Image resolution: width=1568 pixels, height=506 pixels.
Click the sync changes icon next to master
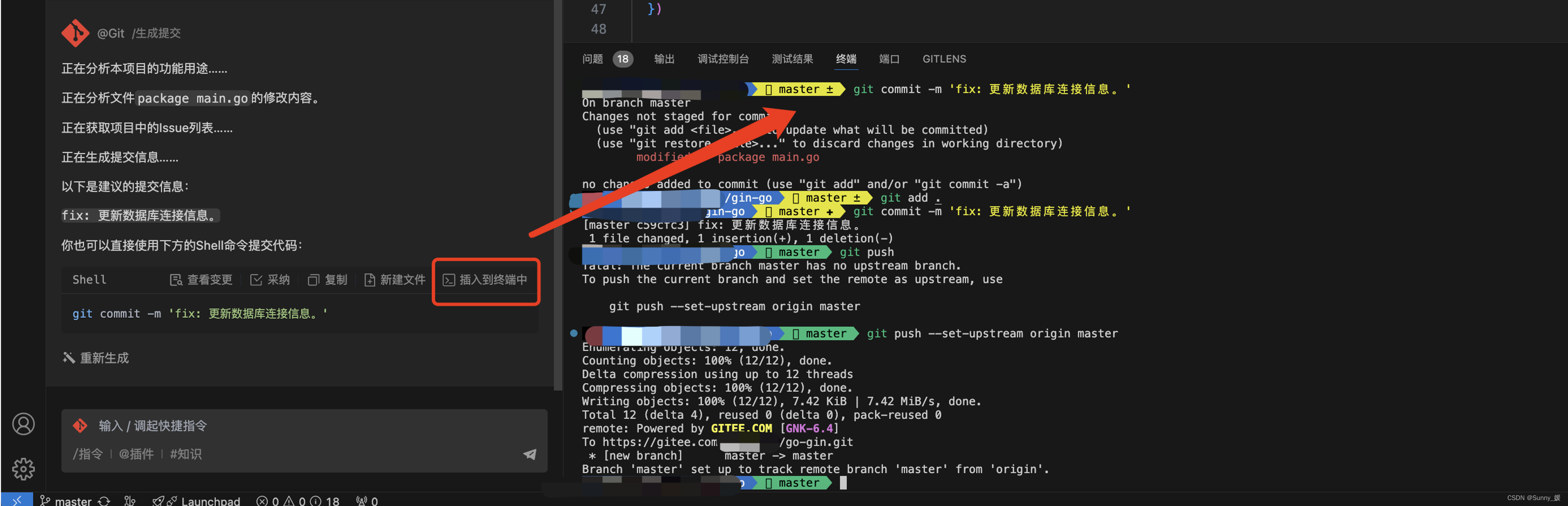pyautogui.click(x=104, y=501)
